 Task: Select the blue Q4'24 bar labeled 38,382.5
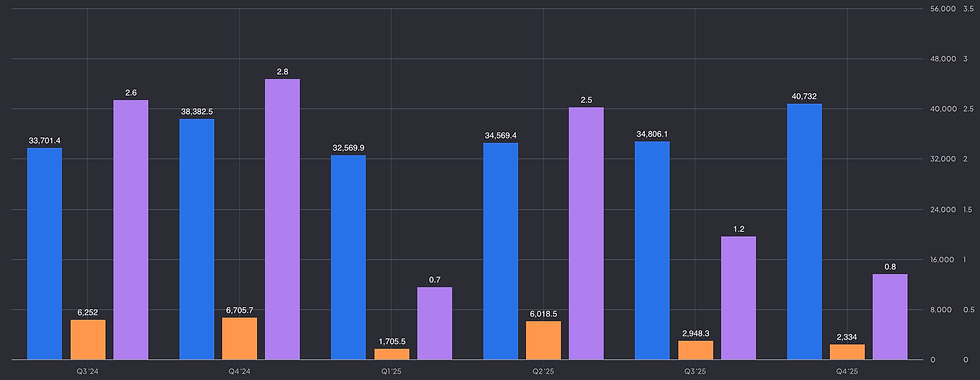pos(197,239)
